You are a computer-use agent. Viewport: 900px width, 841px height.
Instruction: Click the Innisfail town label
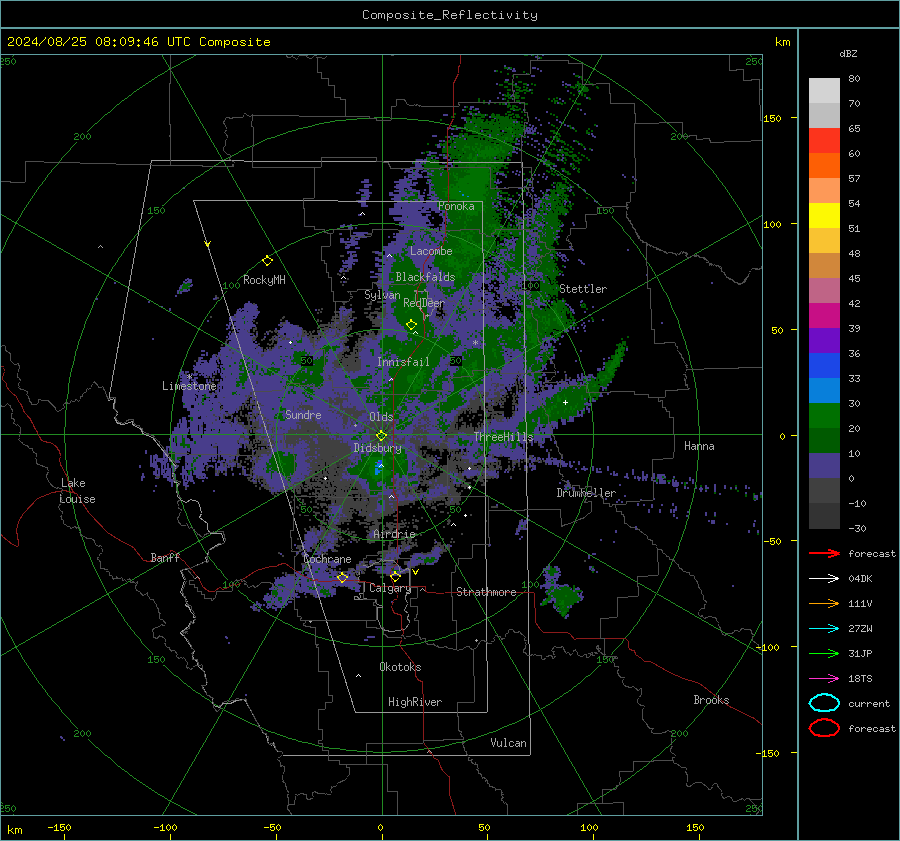[403, 362]
